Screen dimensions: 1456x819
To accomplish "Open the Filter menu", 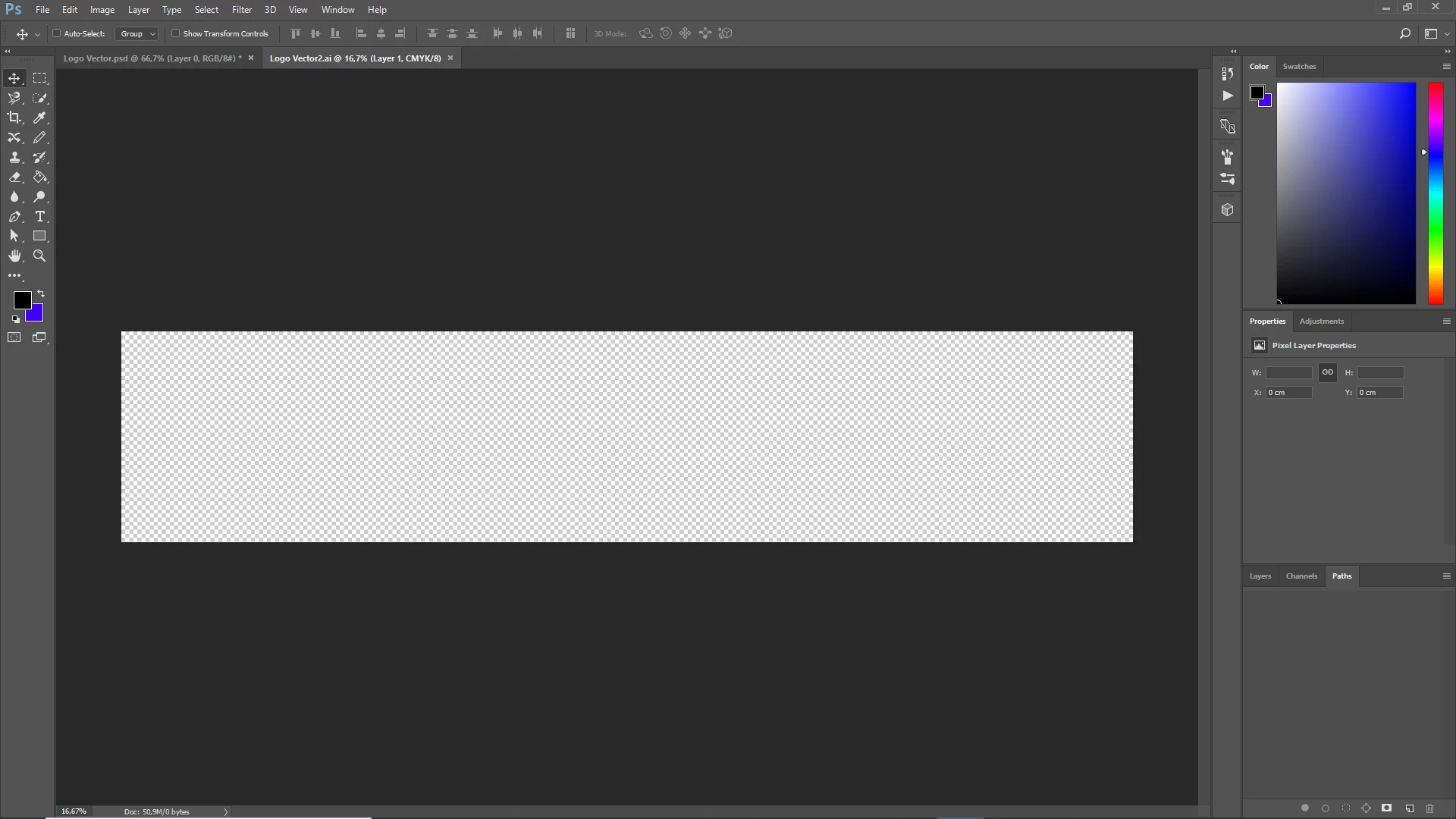I will (241, 10).
